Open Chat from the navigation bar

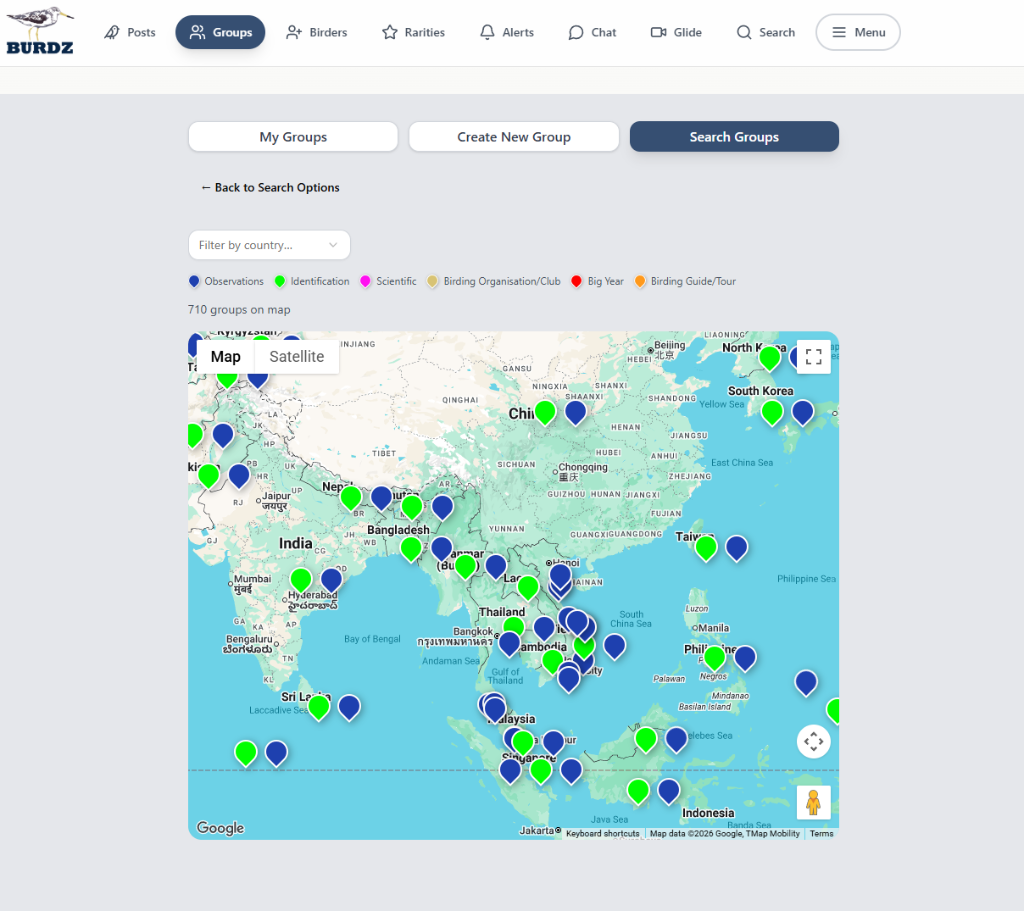tap(592, 32)
